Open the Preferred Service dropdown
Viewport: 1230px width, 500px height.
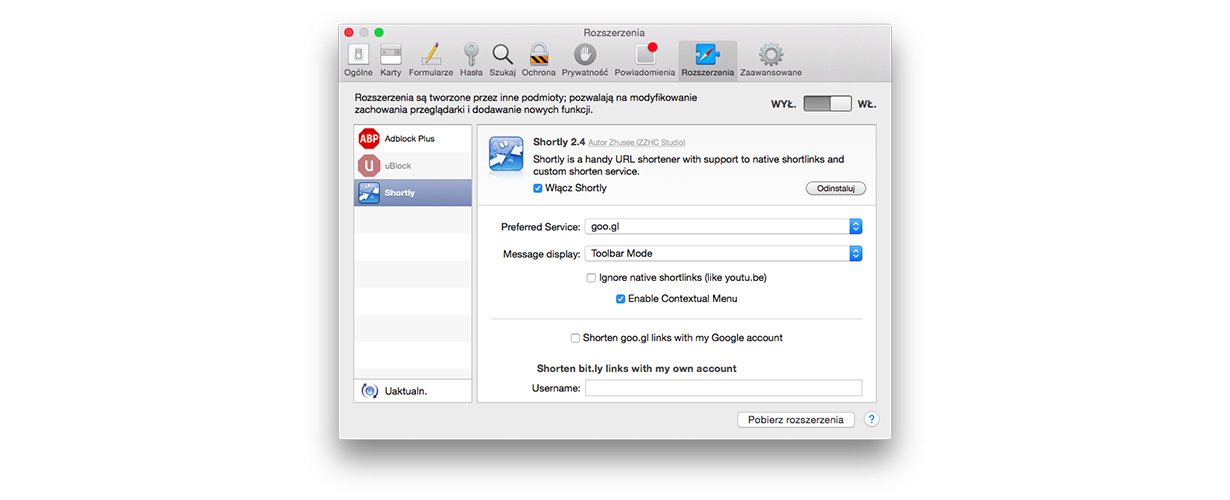coord(724,227)
